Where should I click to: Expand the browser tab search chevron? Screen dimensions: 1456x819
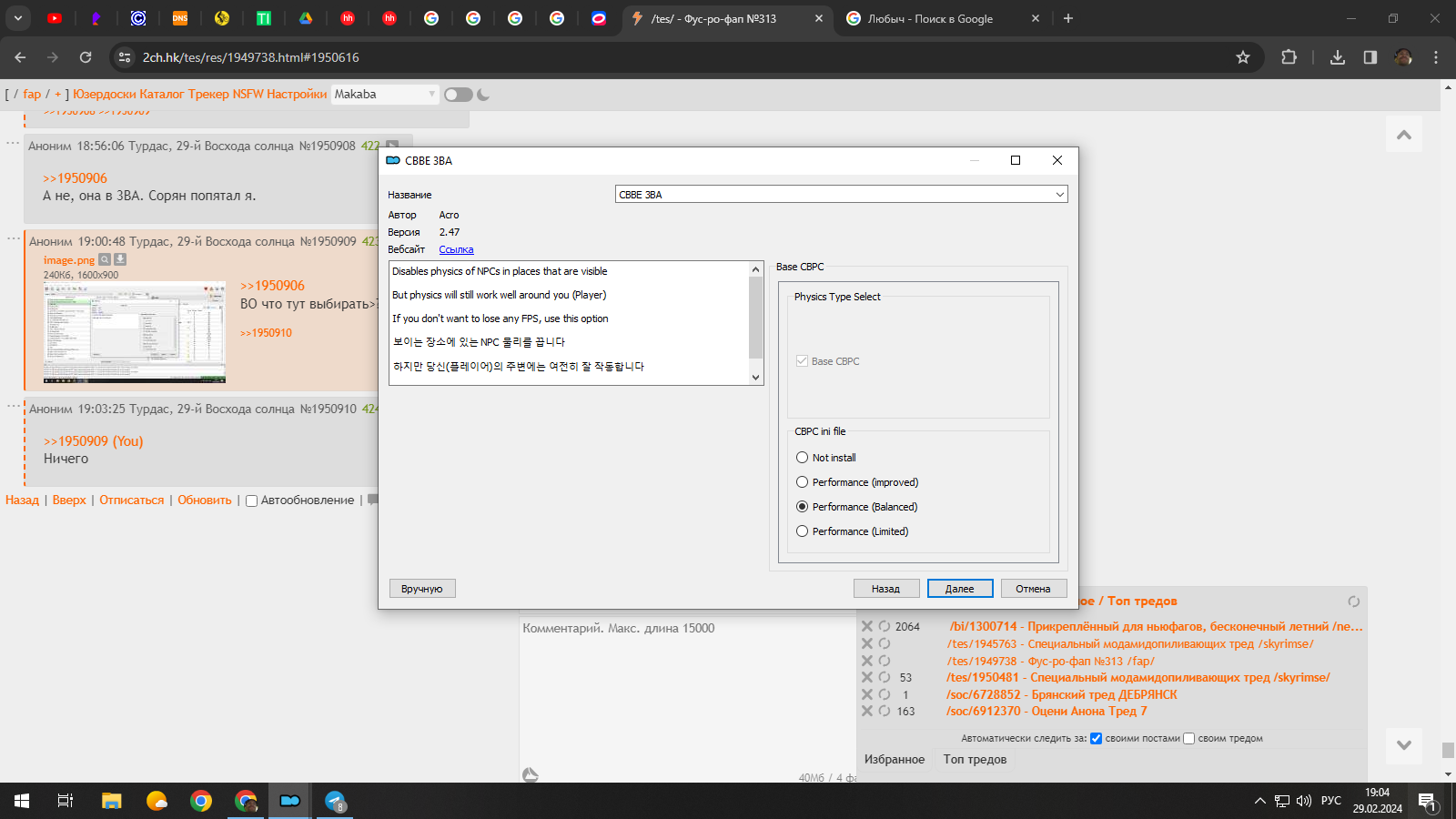point(17,18)
